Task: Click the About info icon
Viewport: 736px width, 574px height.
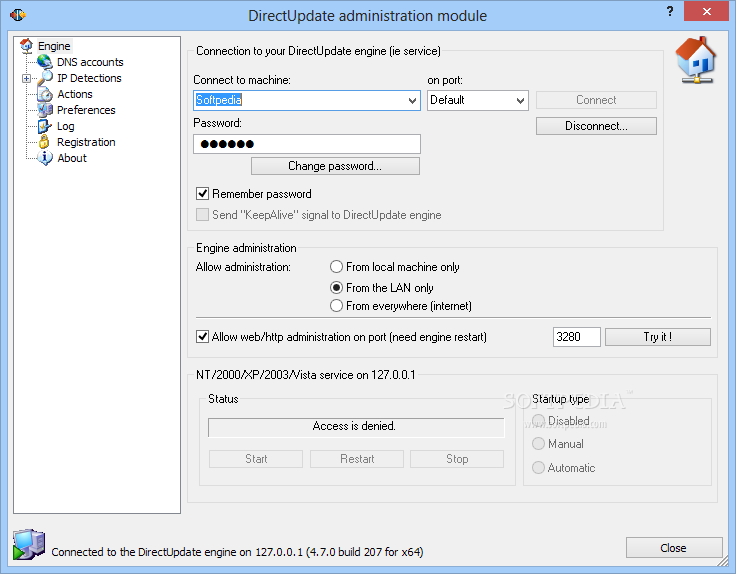Action: (45, 158)
